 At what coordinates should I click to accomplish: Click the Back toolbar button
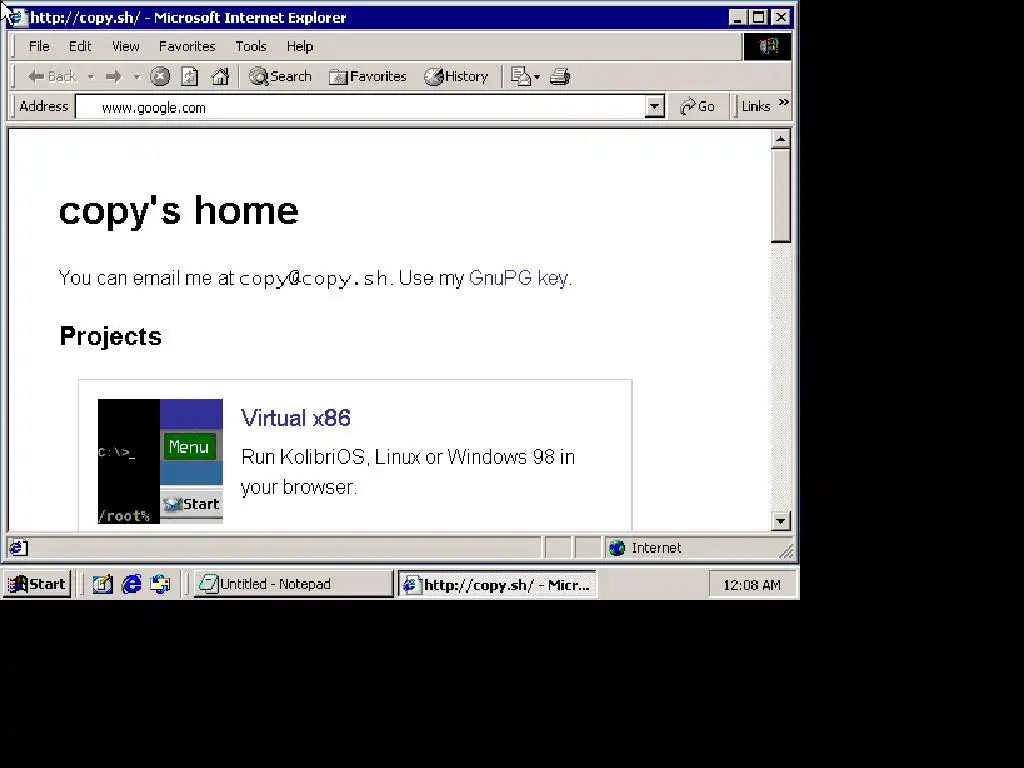coord(52,76)
